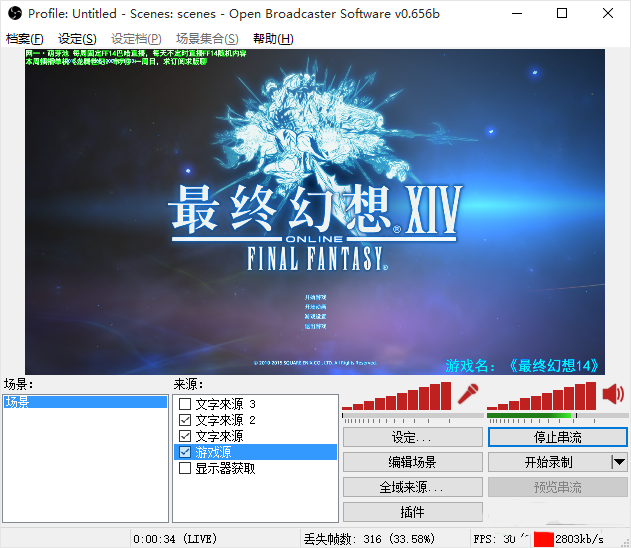The height and width of the screenshot is (548, 631).
Task: Select the 游戏源 source row
Action: (256, 452)
